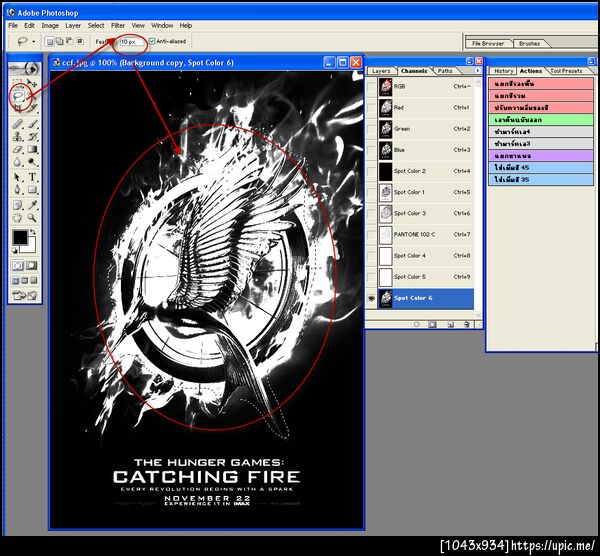Click the background color swatch
The image size is (600, 556).
31,247
